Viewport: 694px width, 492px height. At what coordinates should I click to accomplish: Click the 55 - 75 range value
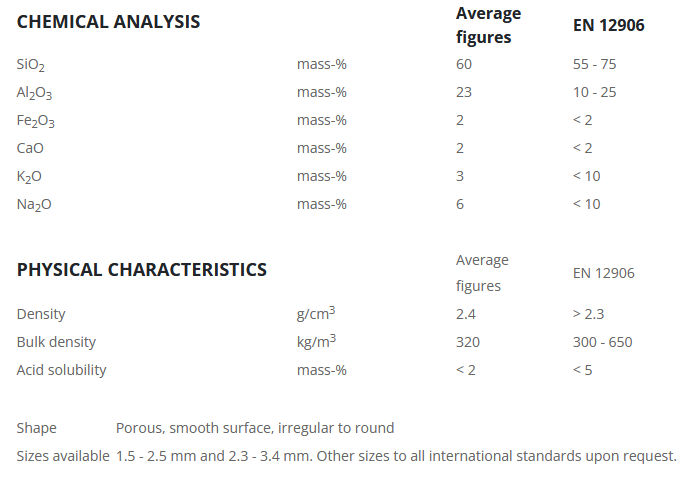tap(596, 65)
